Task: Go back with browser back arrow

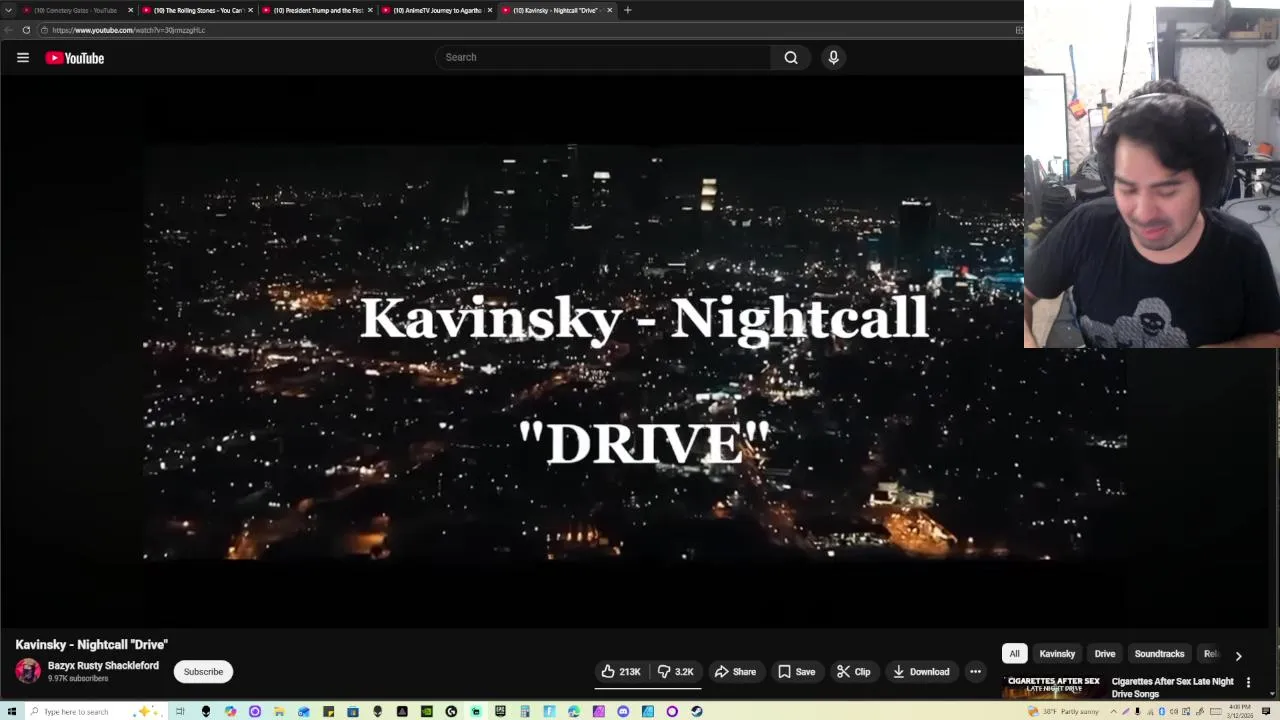Action: click(8, 30)
